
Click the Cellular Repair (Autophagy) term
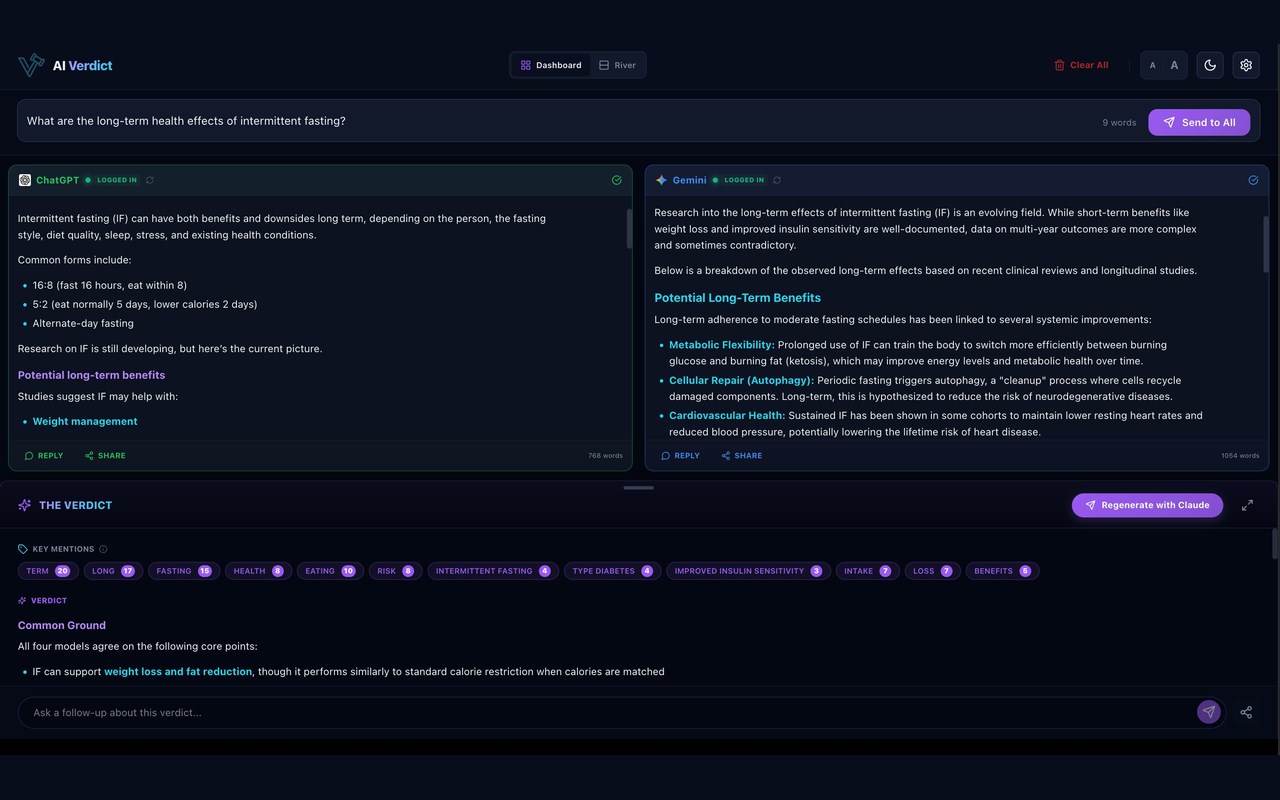(742, 380)
